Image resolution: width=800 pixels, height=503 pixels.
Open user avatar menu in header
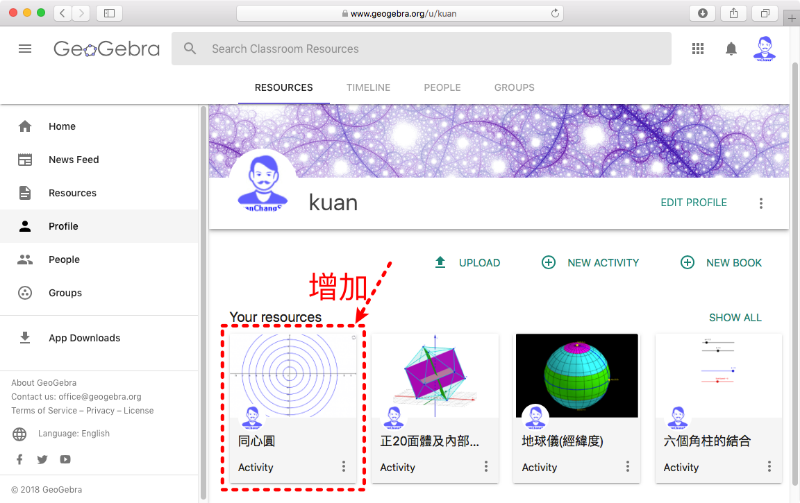(x=764, y=49)
